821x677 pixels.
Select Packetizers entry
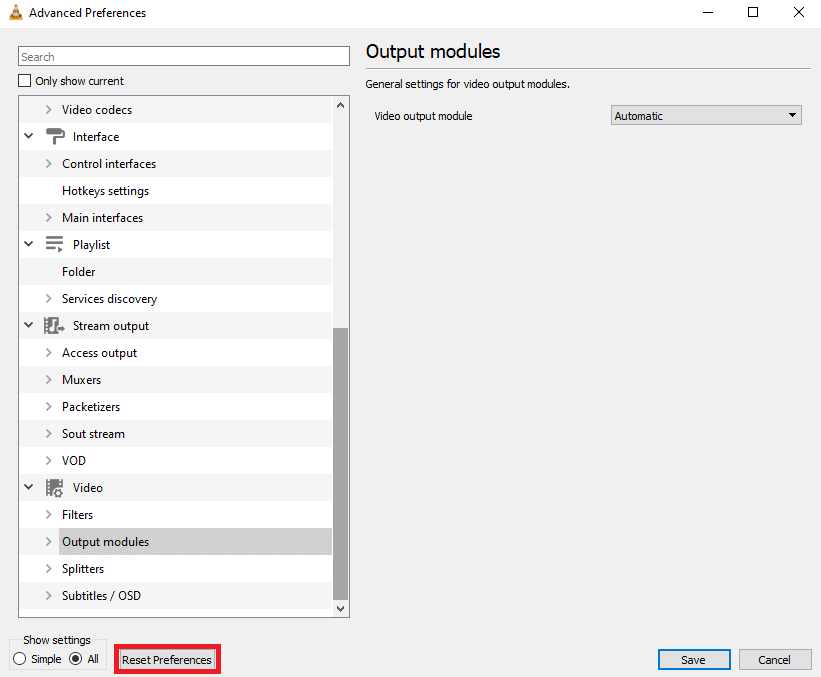(x=91, y=407)
